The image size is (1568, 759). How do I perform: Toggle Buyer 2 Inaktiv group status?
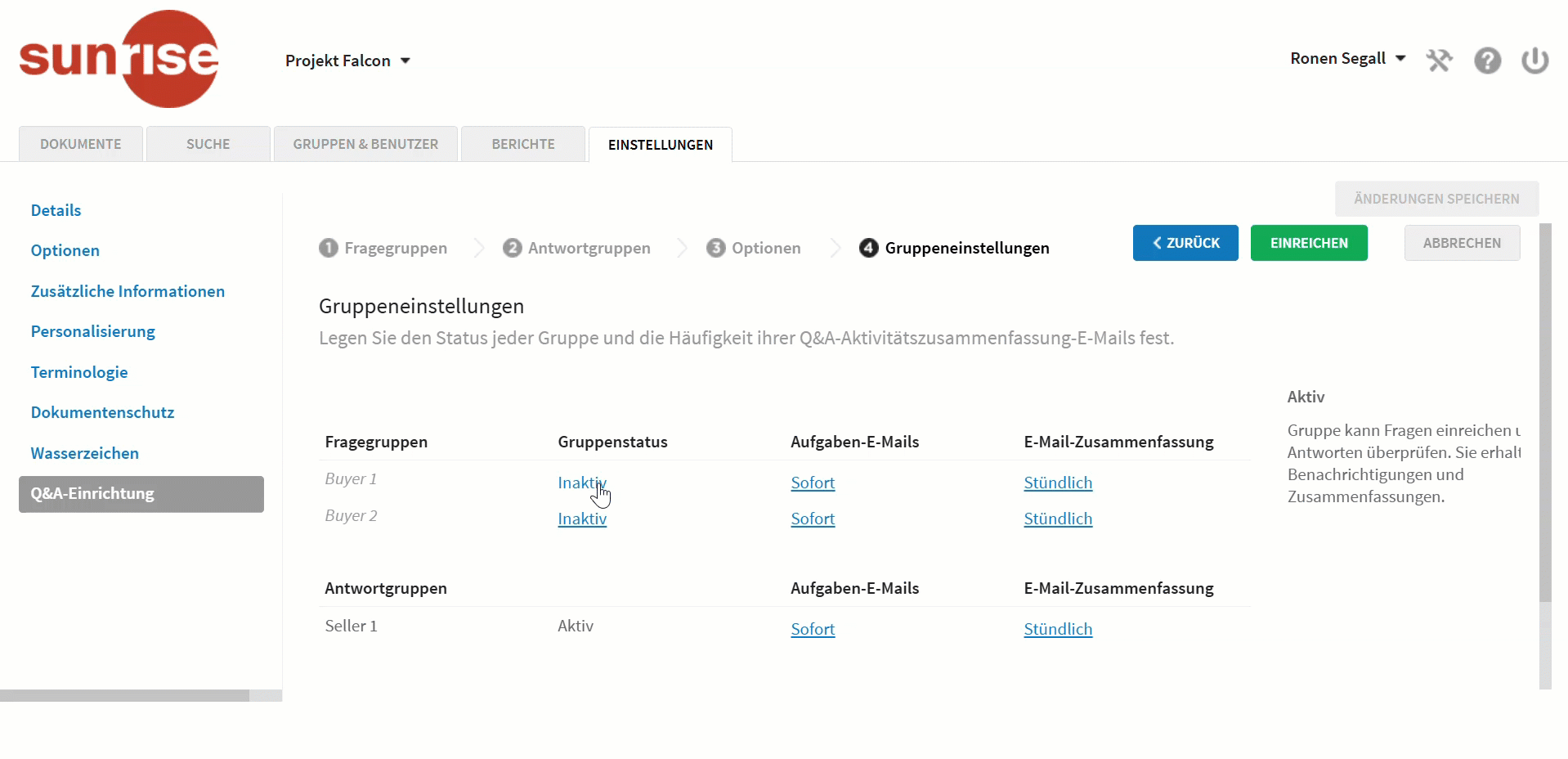click(582, 519)
